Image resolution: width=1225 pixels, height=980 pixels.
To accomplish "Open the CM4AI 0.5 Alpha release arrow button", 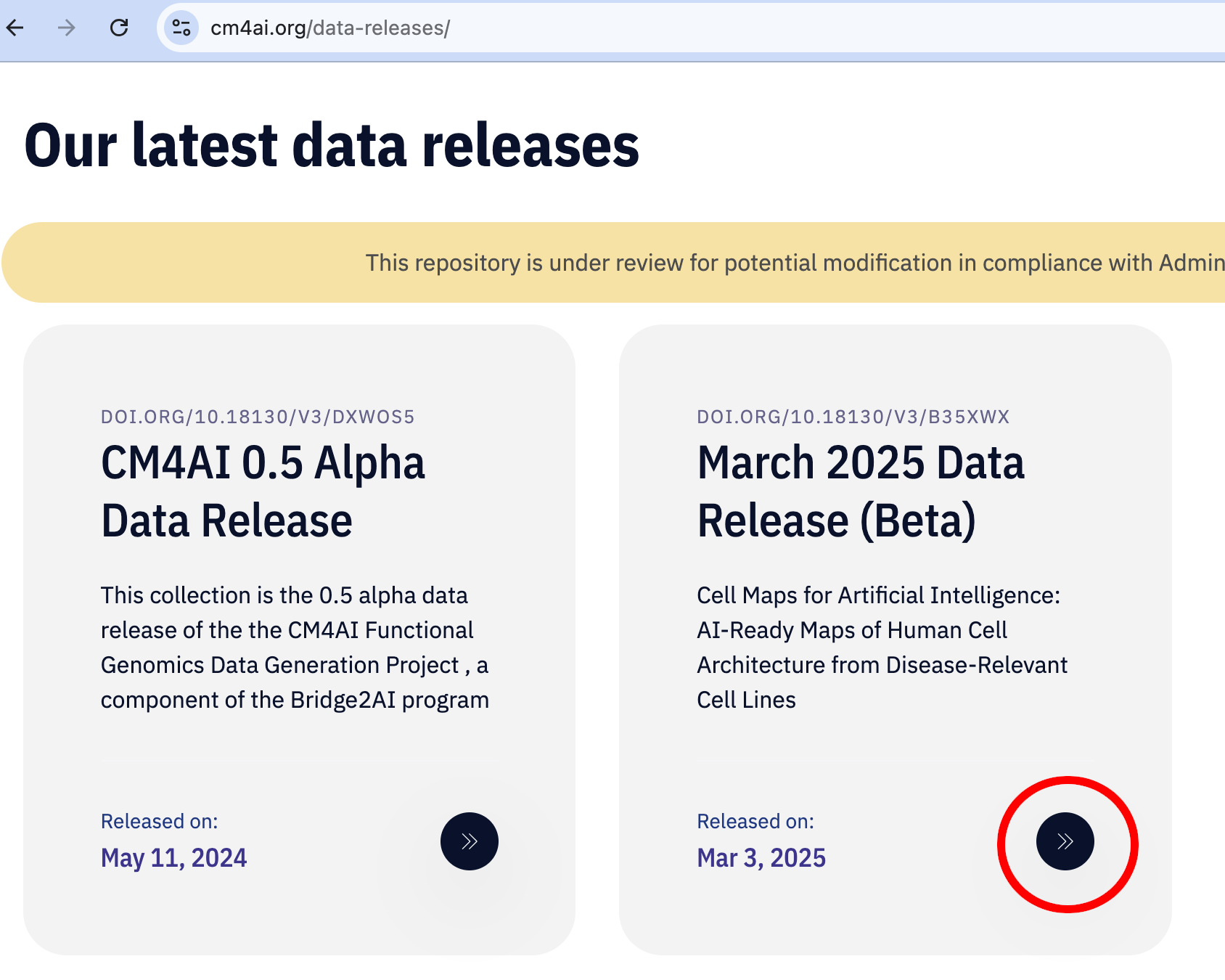I will point(470,841).
